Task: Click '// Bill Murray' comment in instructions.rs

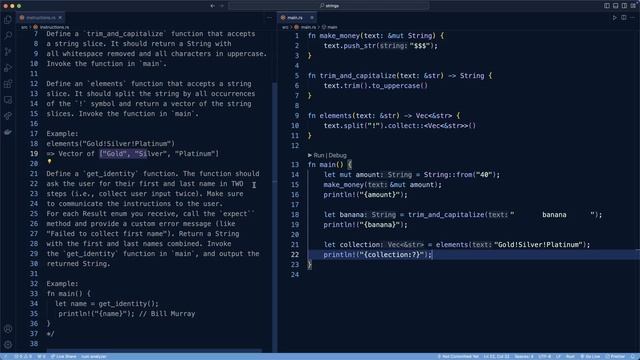Action: point(167,314)
